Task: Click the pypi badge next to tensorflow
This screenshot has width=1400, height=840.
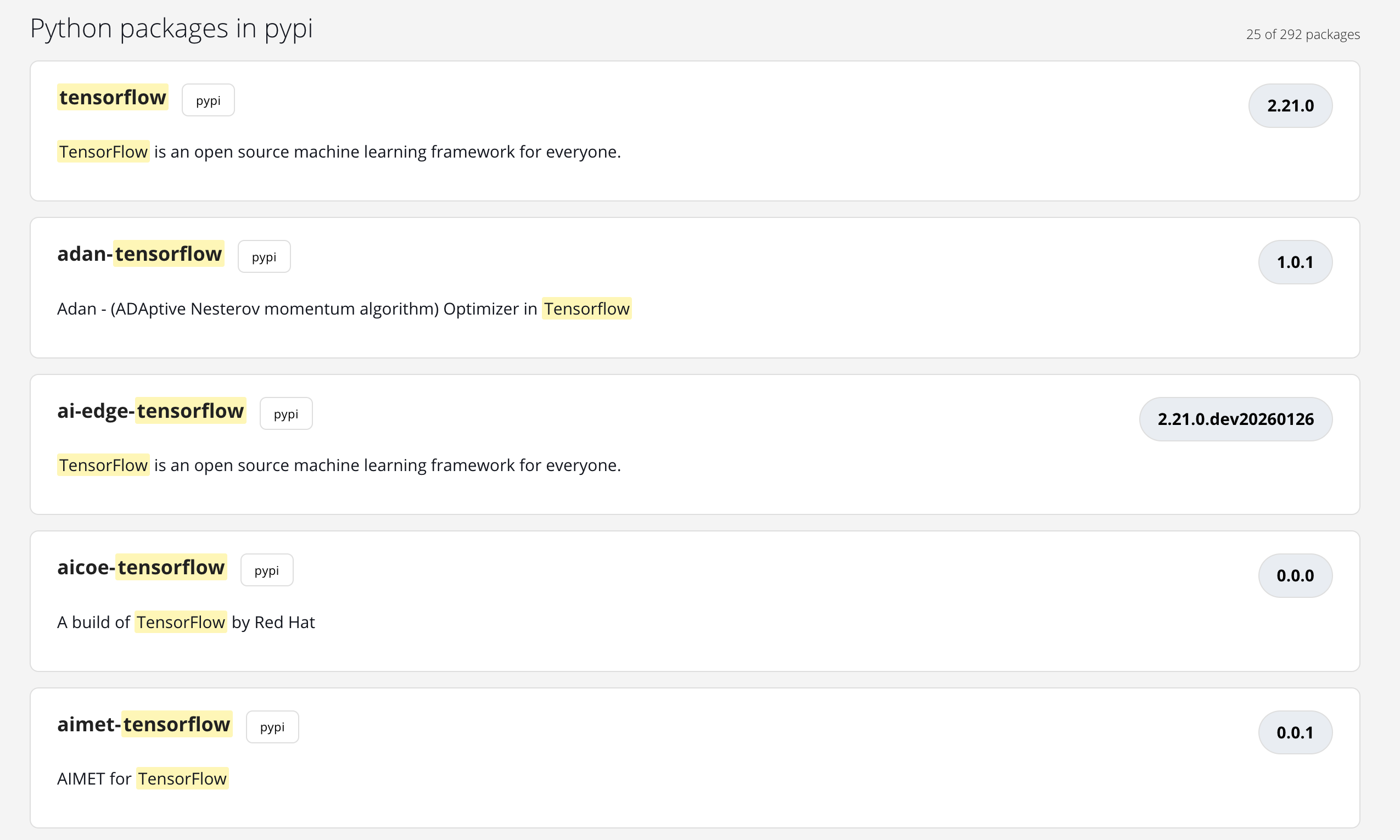Action: coord(208,100)
